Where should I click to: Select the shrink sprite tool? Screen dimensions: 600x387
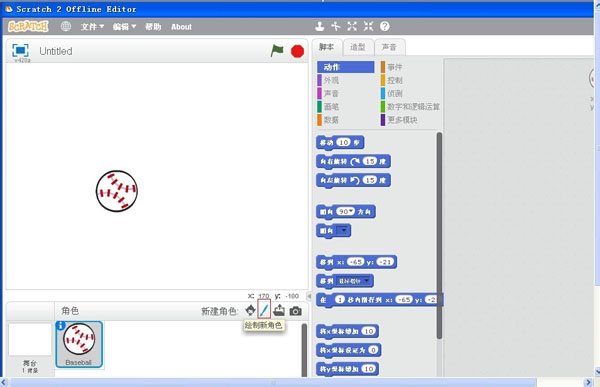[x=368, y=26]
